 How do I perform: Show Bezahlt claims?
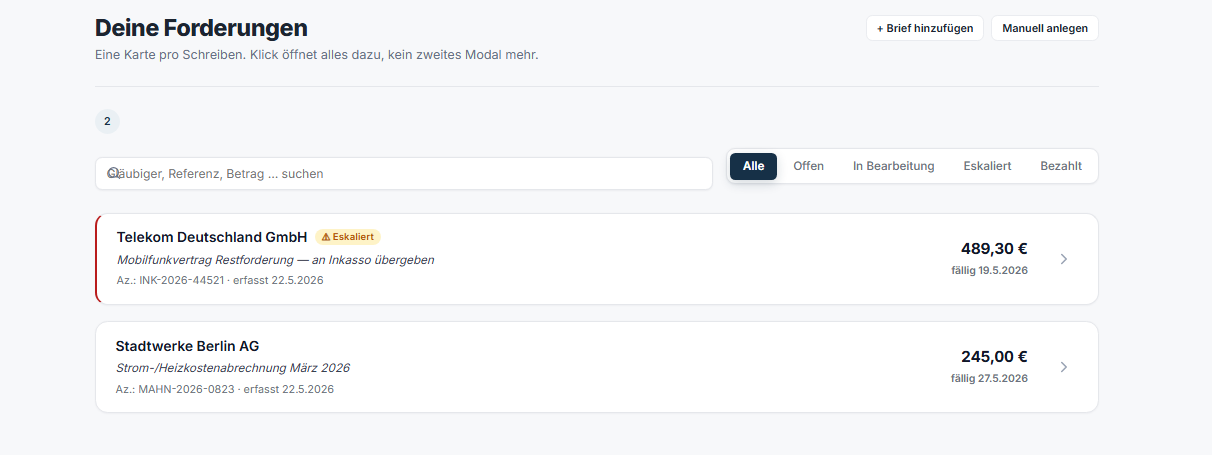click(x=1061, y=166)
